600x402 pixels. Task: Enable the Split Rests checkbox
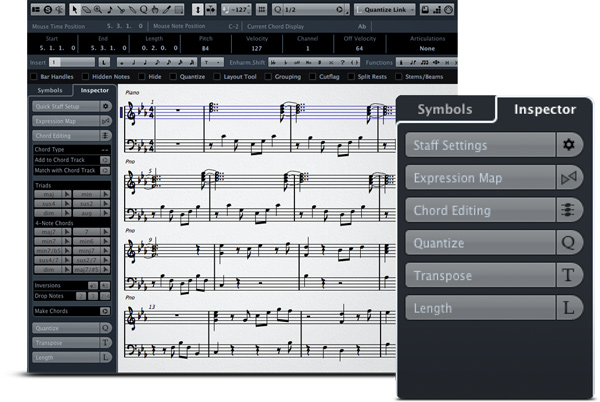(x=351, y=76)
